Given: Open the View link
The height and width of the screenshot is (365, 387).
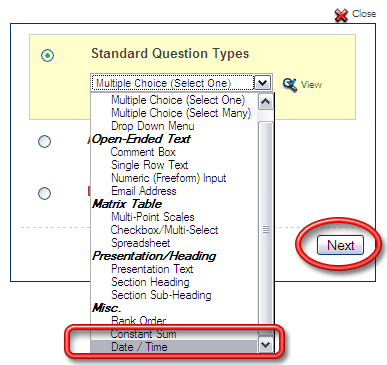Looking at the screenshot, I should click(x=311, y=85).
